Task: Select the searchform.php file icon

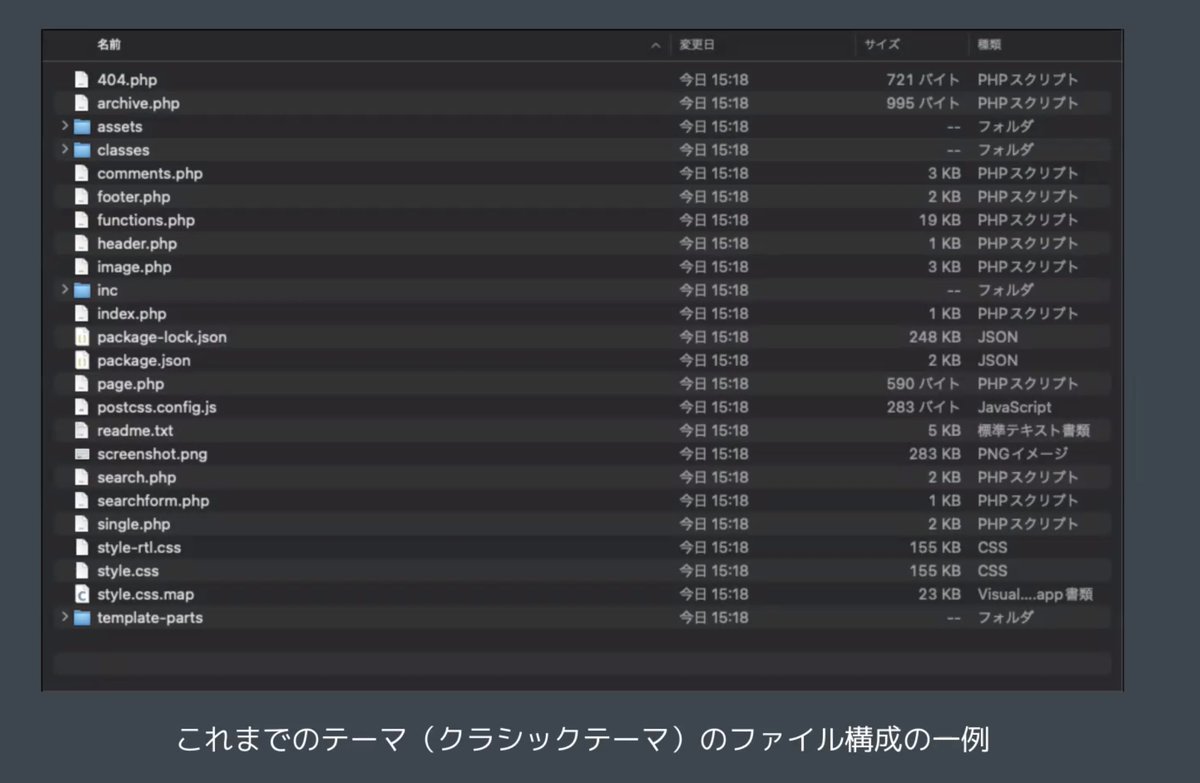Action: [x=82, y=501]
